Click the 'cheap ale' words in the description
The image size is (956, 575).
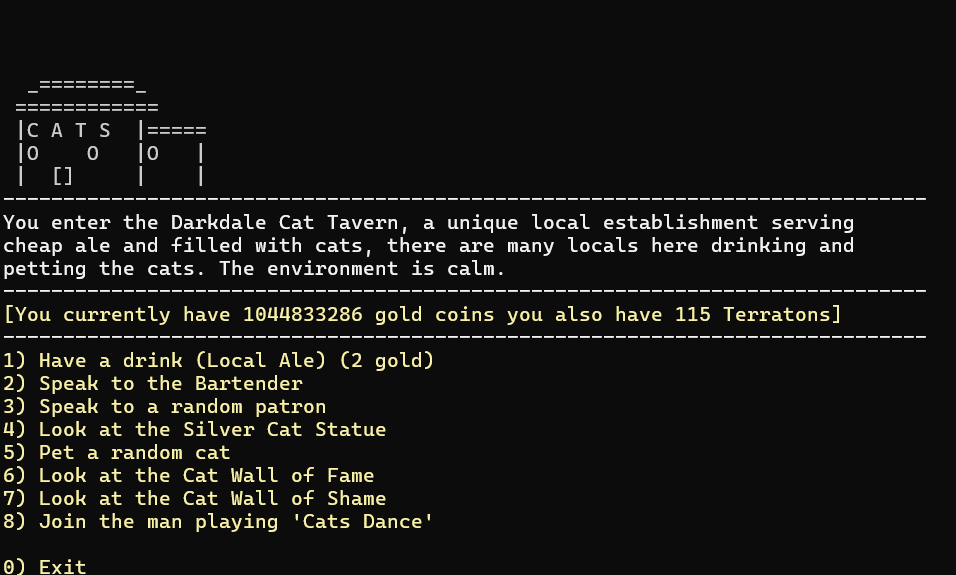[x=57, y=246]
